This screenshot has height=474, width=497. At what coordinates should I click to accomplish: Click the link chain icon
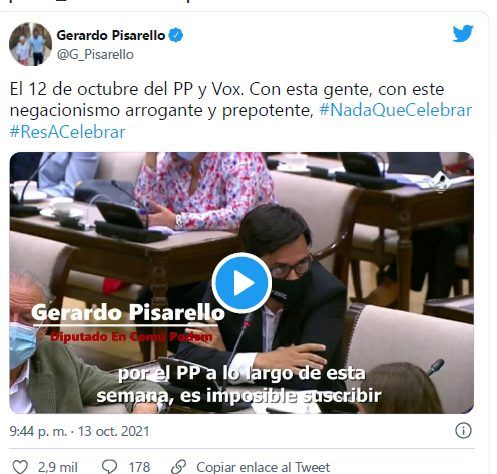point(178,467)
